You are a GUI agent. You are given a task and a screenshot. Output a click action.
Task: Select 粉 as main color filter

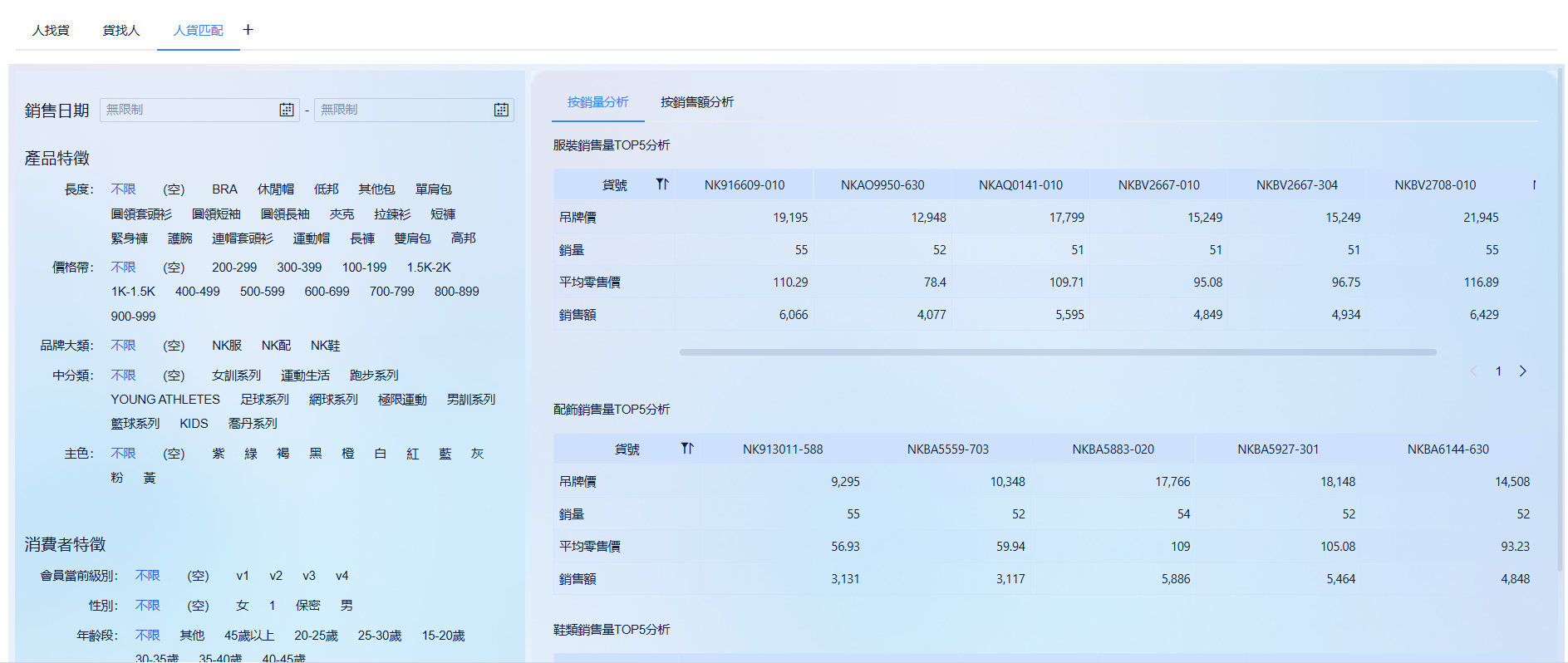point(117,478)
